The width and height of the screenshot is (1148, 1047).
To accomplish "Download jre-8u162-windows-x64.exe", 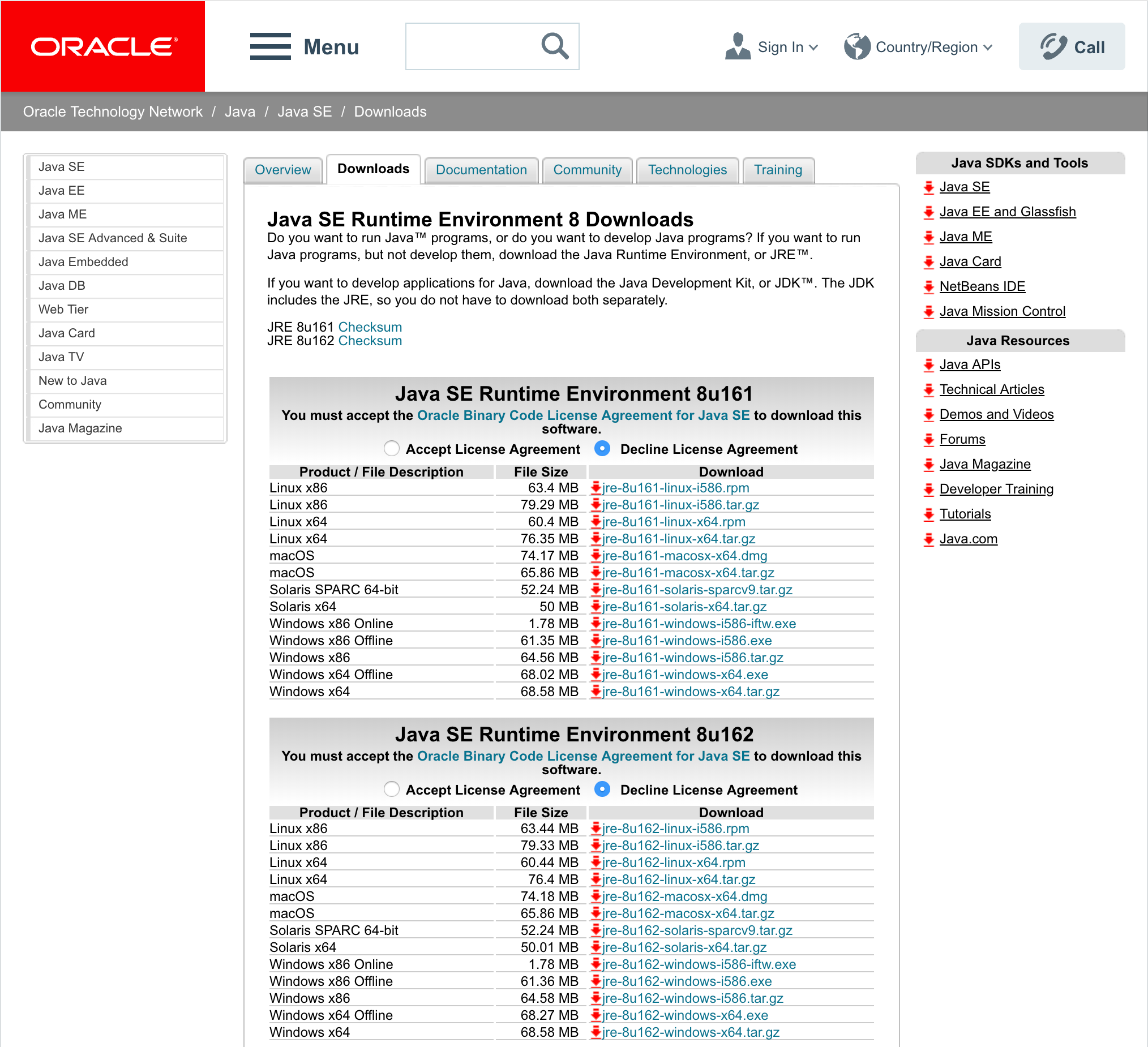I will click(685, 1016).
